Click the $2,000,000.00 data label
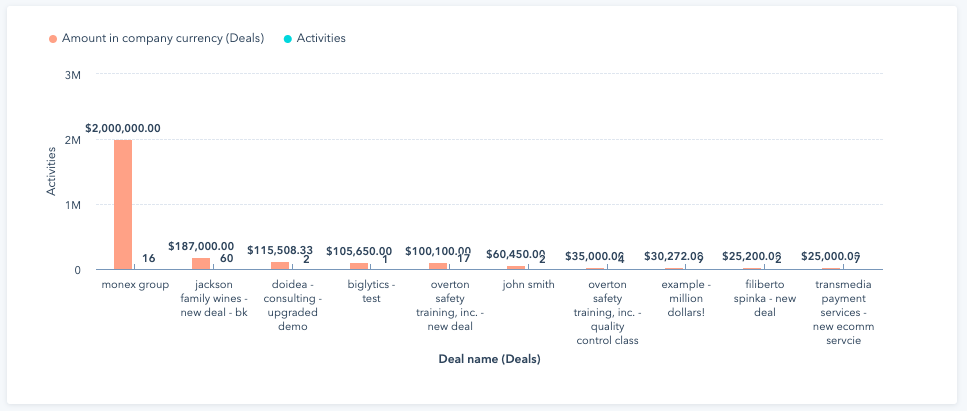Viewport: 967px width, 411px height. click(123, 128)
